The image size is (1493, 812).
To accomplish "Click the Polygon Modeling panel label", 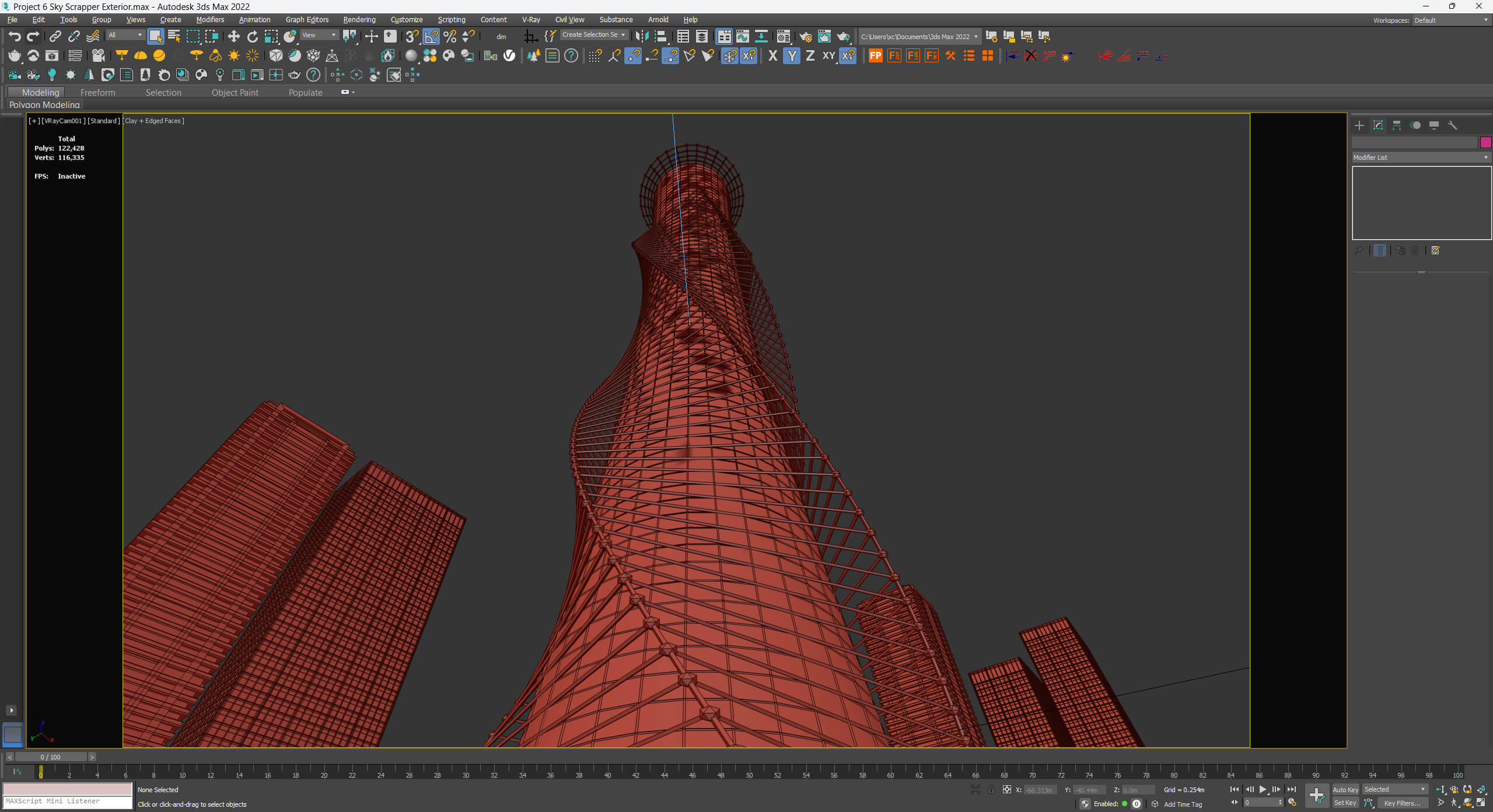I will point(44,104).
